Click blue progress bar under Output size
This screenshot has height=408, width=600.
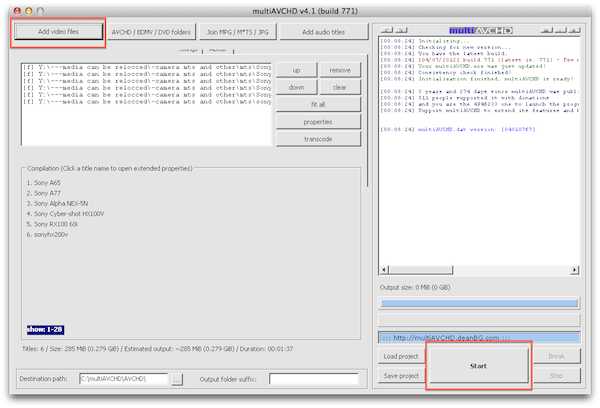point(479,303)
